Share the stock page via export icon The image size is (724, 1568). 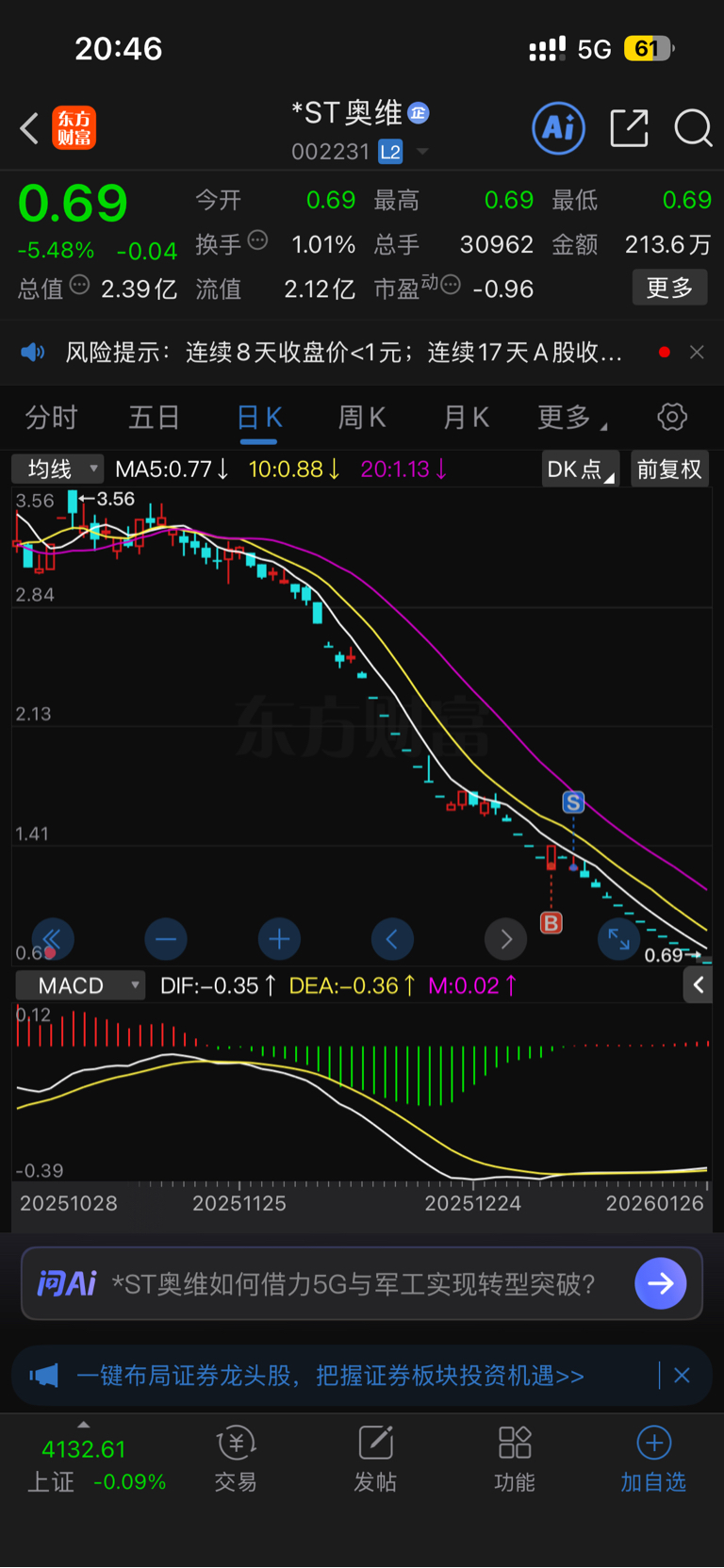tap(629, 128)
